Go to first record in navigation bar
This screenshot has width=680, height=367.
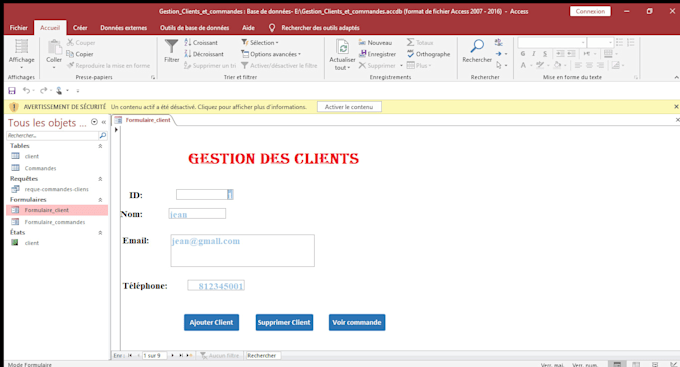click(130, 355)
